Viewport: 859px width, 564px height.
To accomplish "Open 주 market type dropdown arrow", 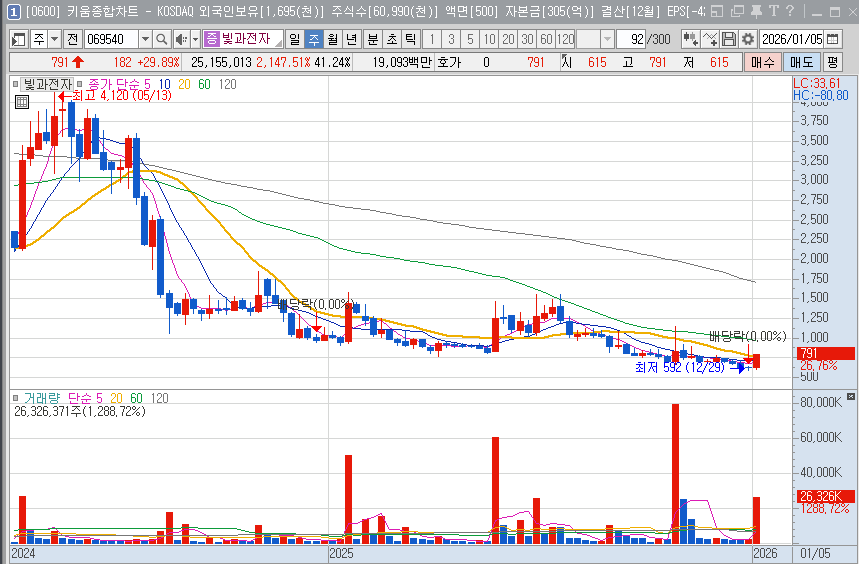I will click(x=55, y=39).
